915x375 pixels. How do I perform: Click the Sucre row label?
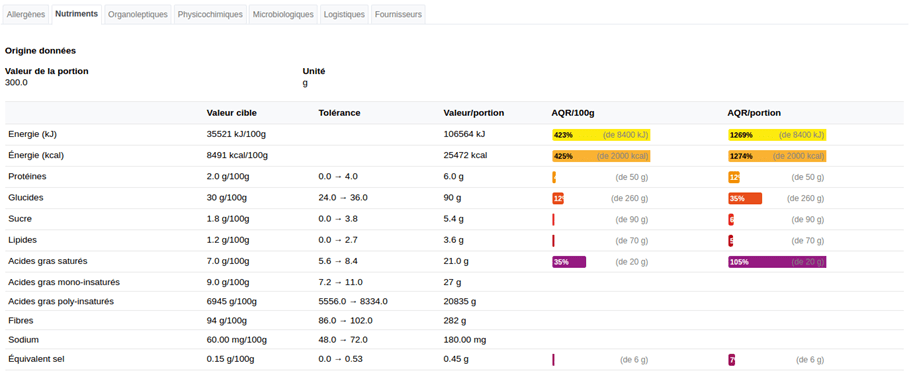point(20,219)
